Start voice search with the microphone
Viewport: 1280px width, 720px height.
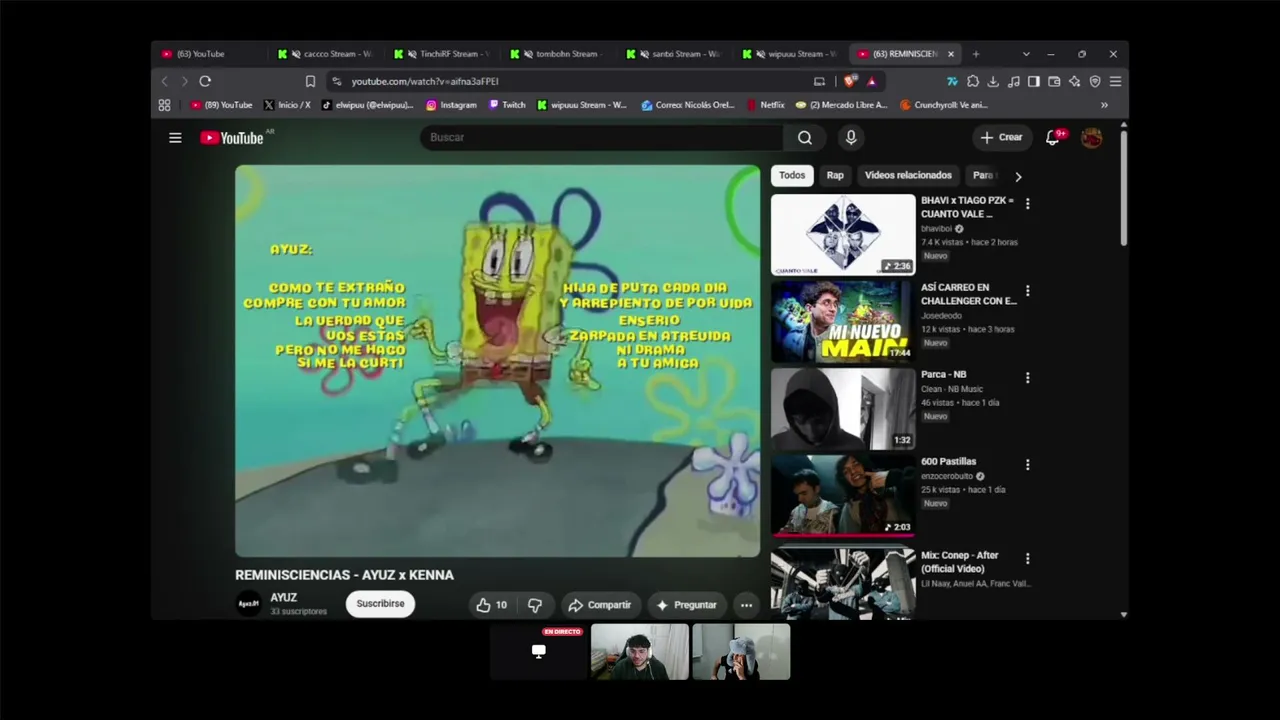click(851, 138)
